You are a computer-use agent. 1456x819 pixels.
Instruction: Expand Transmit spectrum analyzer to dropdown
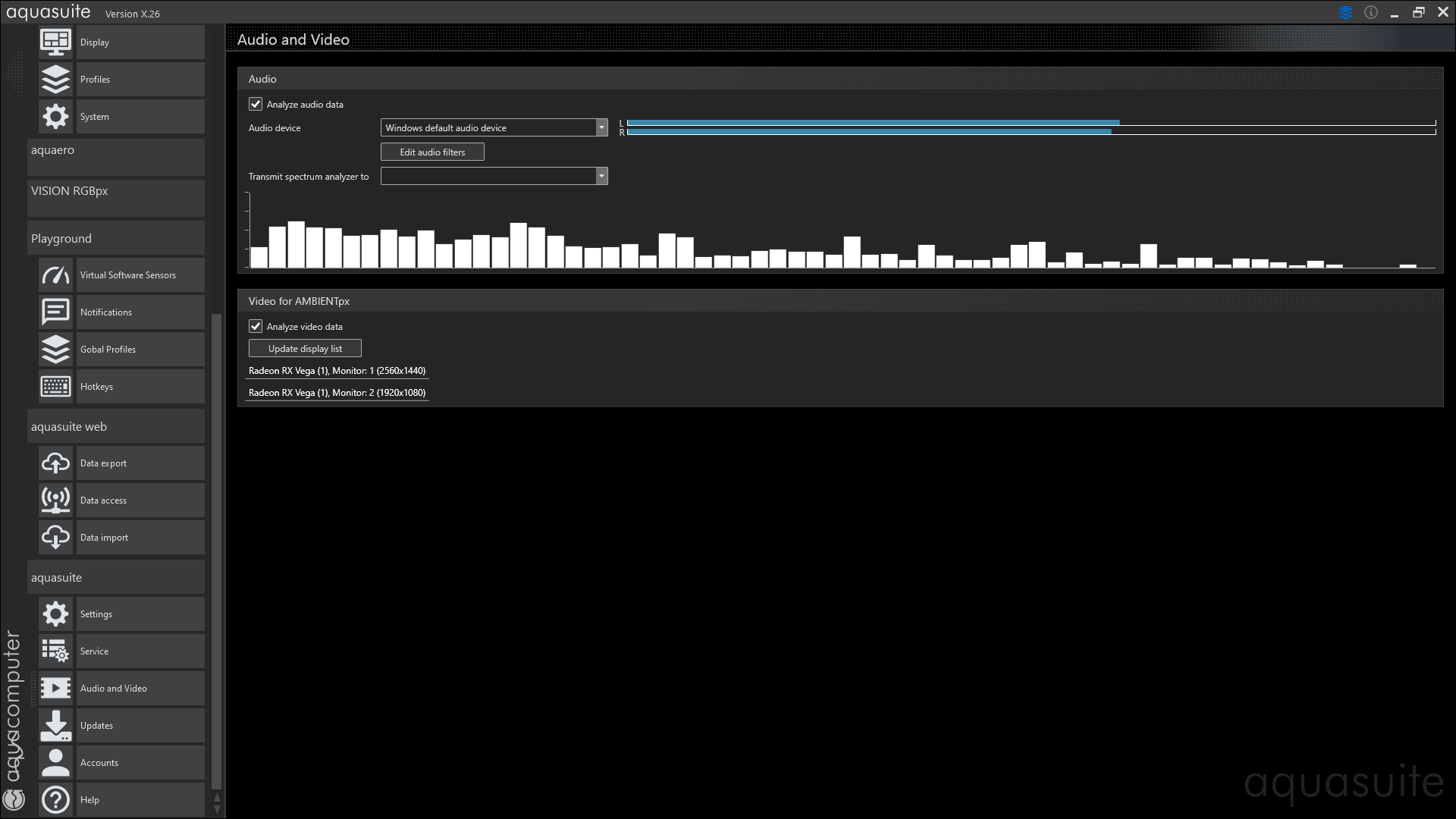coord(494,176)
